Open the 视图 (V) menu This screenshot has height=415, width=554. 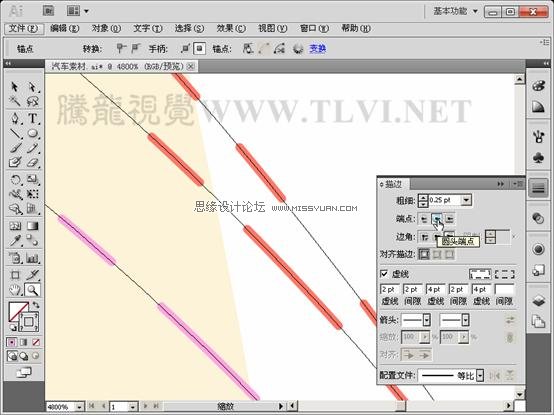click(272, 28)
